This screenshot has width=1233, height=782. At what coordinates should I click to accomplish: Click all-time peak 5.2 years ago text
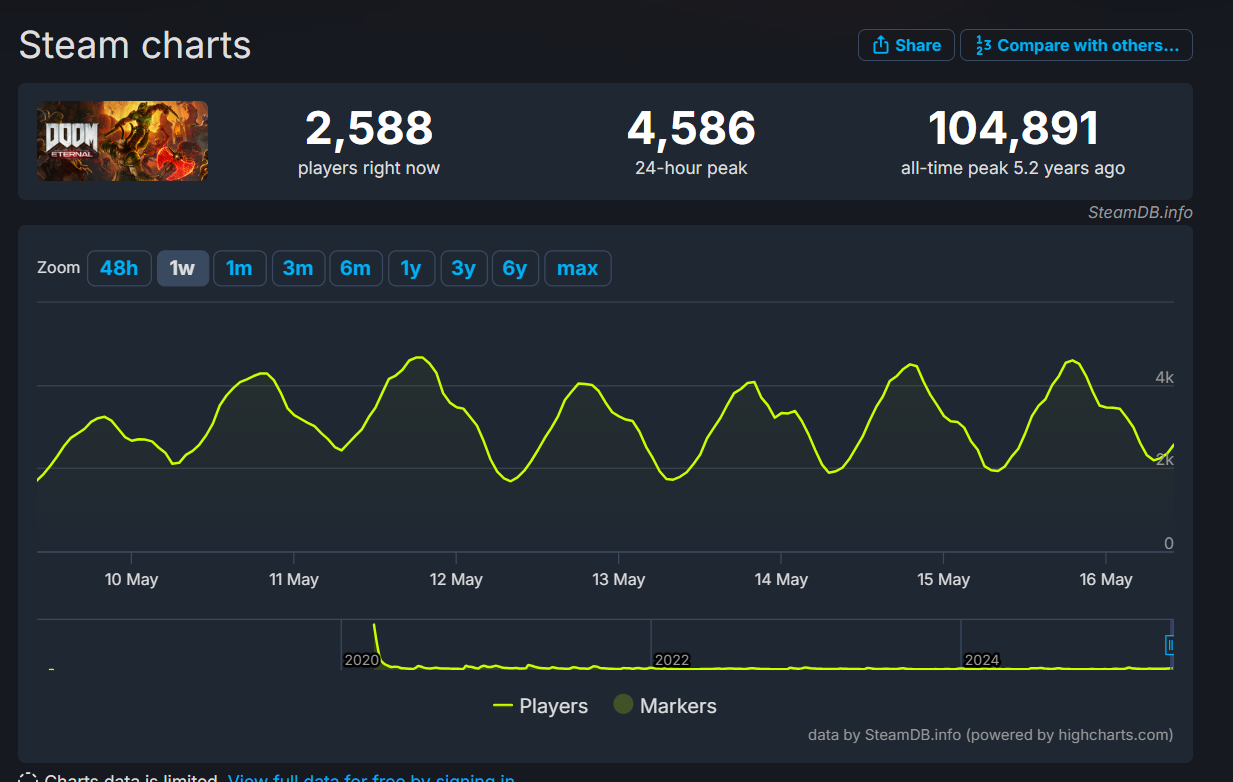(x=1013, y=168)
